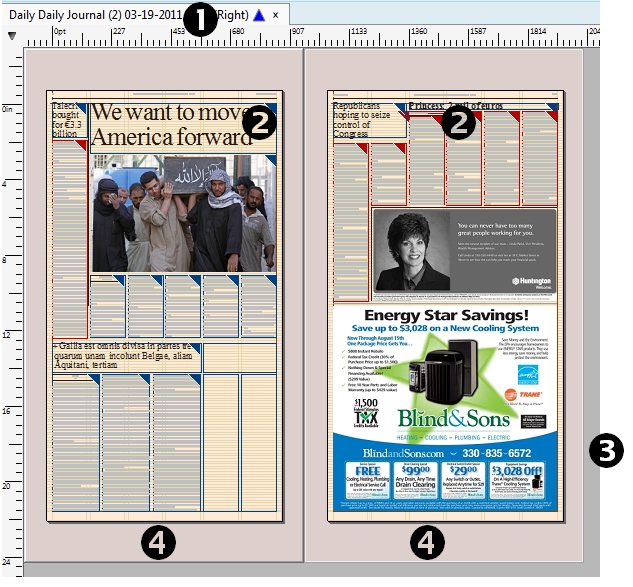The width and height of the screenshot is (633, 587).
Task: Select the 'We want to move America forward' headline
Action: coord(184,128)
